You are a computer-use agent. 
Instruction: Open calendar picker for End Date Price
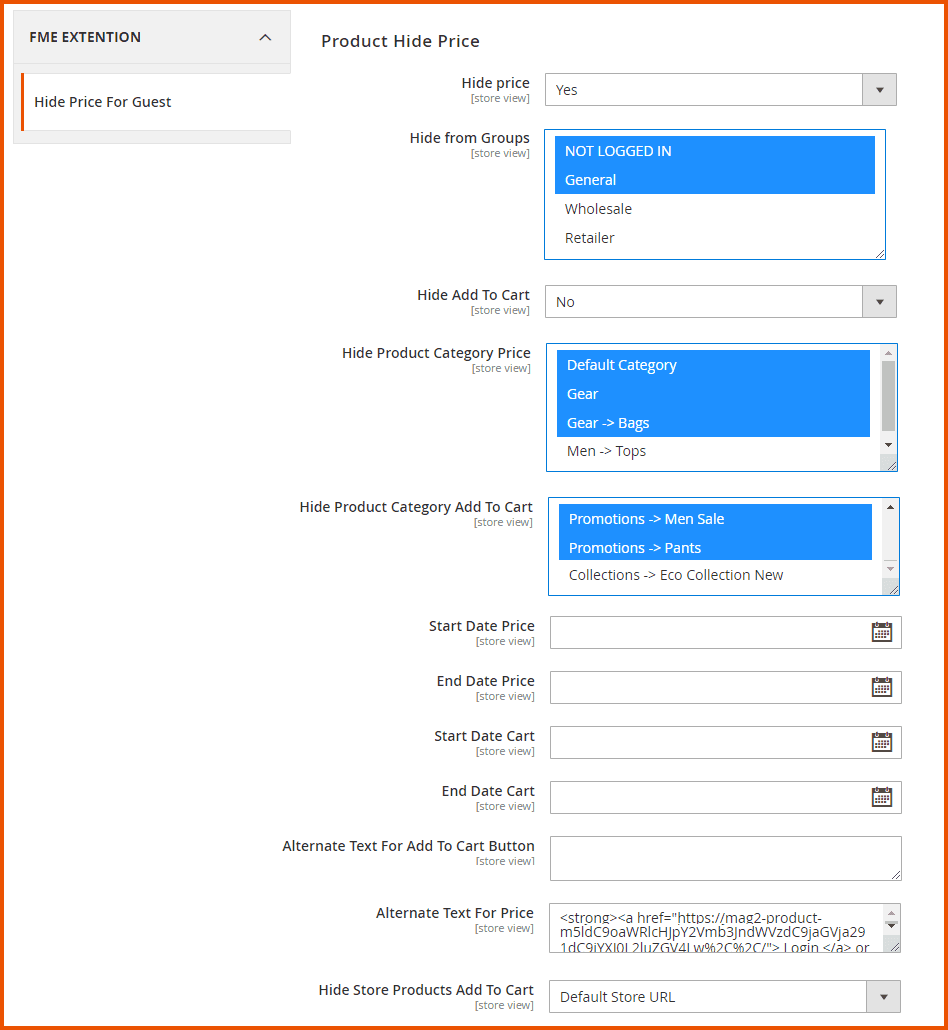point(881,687)
